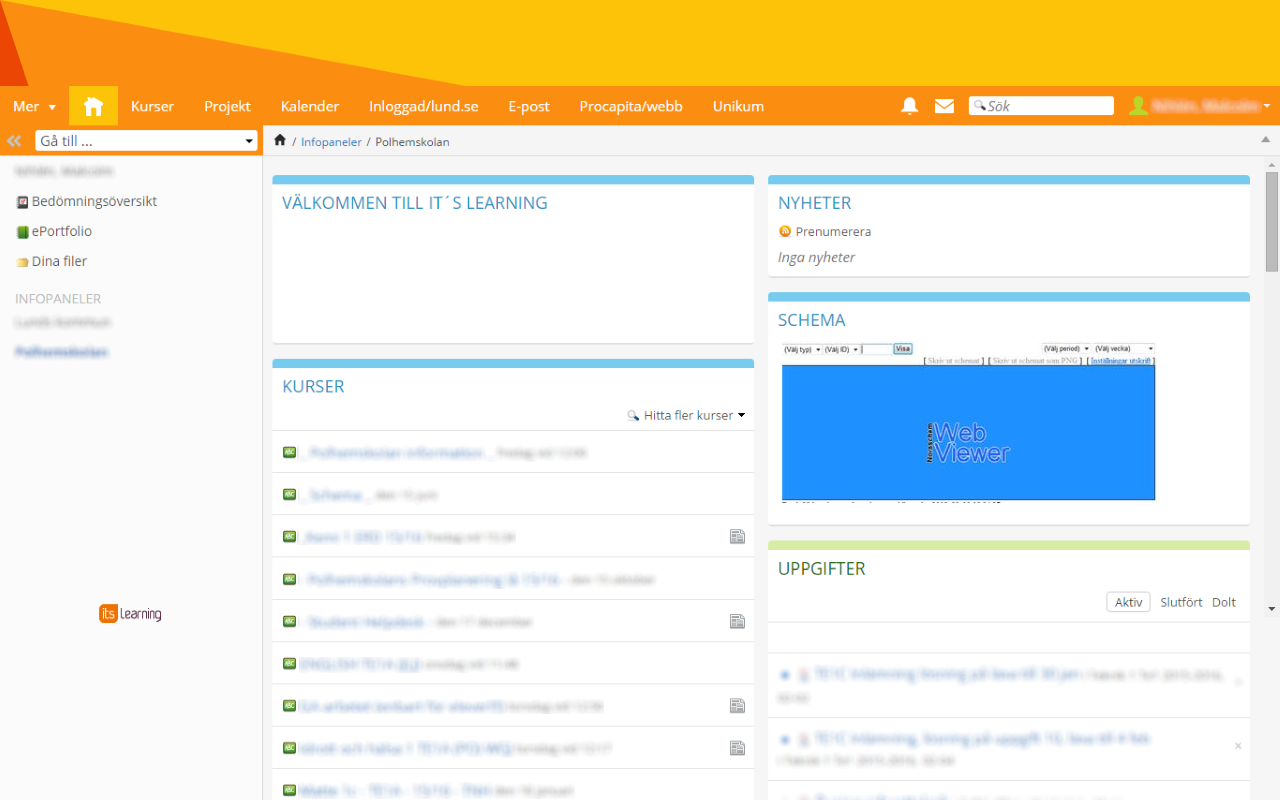
Task: Click the schema text input before Visa
Action: click(x=877, y=349)
